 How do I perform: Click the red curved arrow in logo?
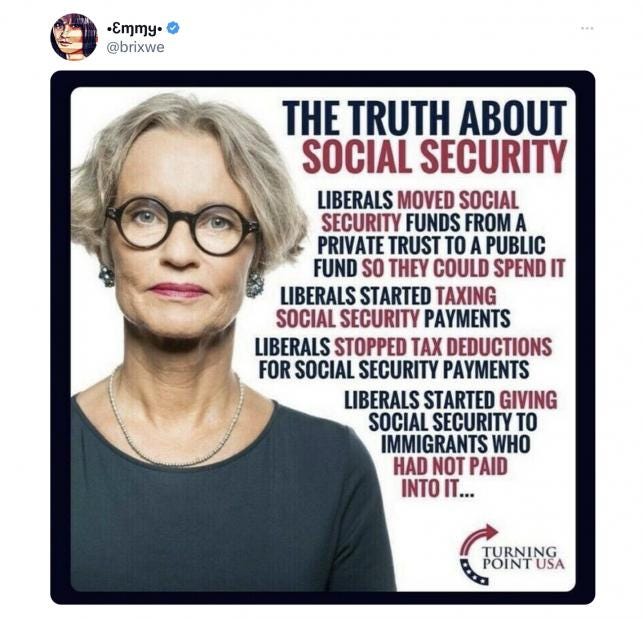(478, 539)
